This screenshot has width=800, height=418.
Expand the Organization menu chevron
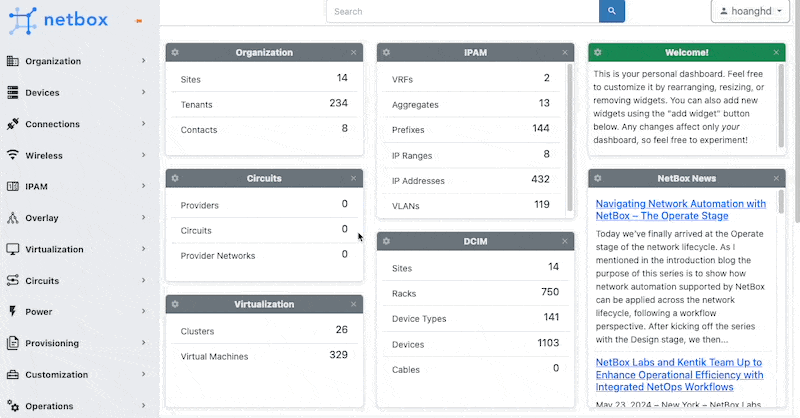pyautogui.click(x=143, y=61)
